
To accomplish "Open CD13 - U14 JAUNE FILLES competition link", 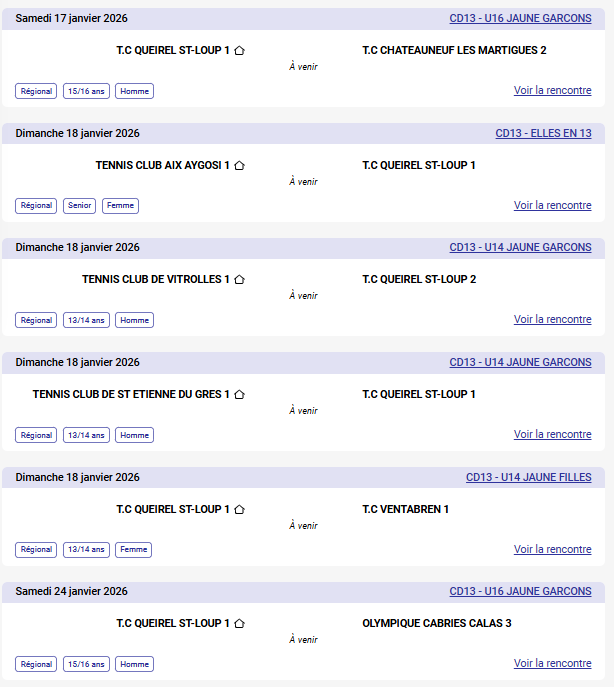I will coord(528,477).
